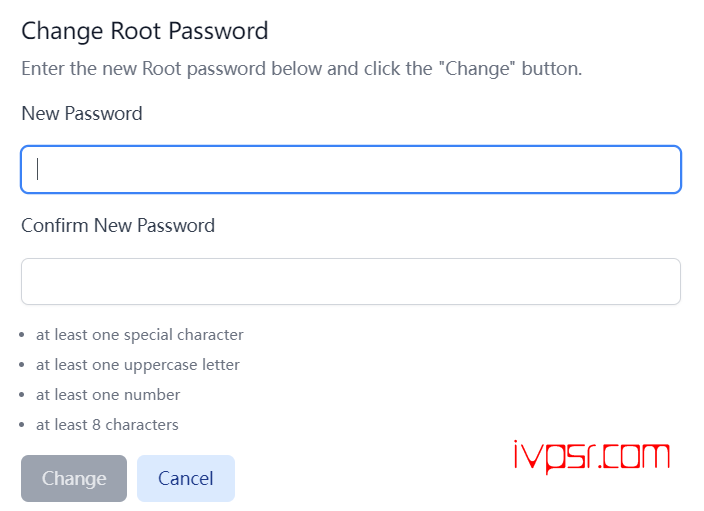Viewport: 704px width, 511px height.
Task: Click the bullet dot before special character rule
Action: pos(22,335)
